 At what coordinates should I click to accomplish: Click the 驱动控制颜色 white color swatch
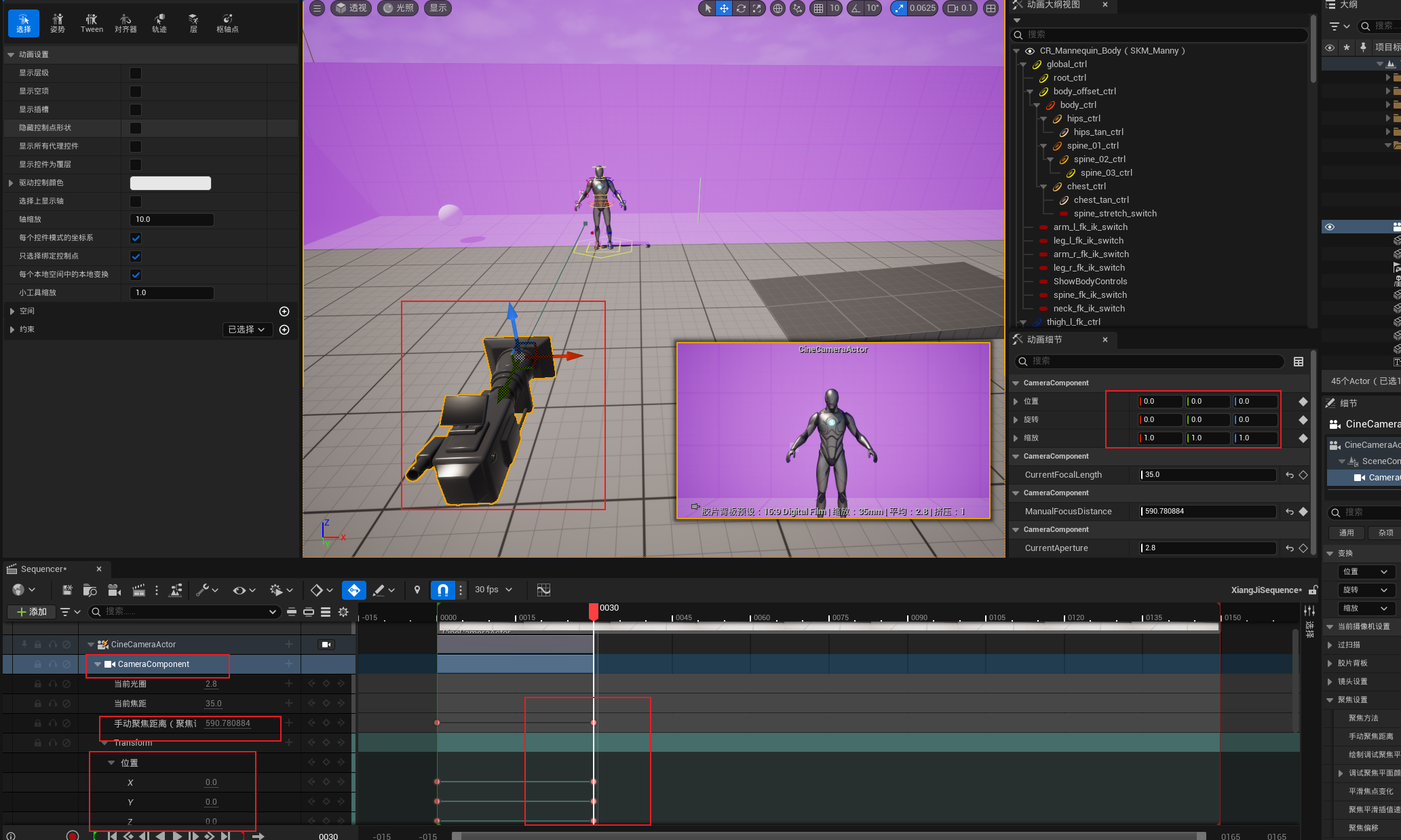click(x=170, y=183)
